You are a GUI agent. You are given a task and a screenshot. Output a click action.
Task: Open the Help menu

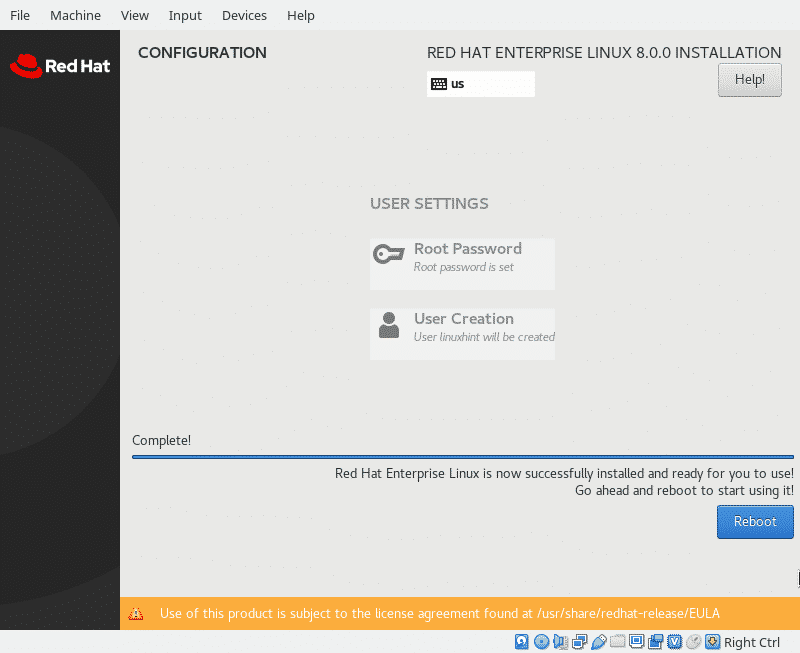[x=301, y=15]
